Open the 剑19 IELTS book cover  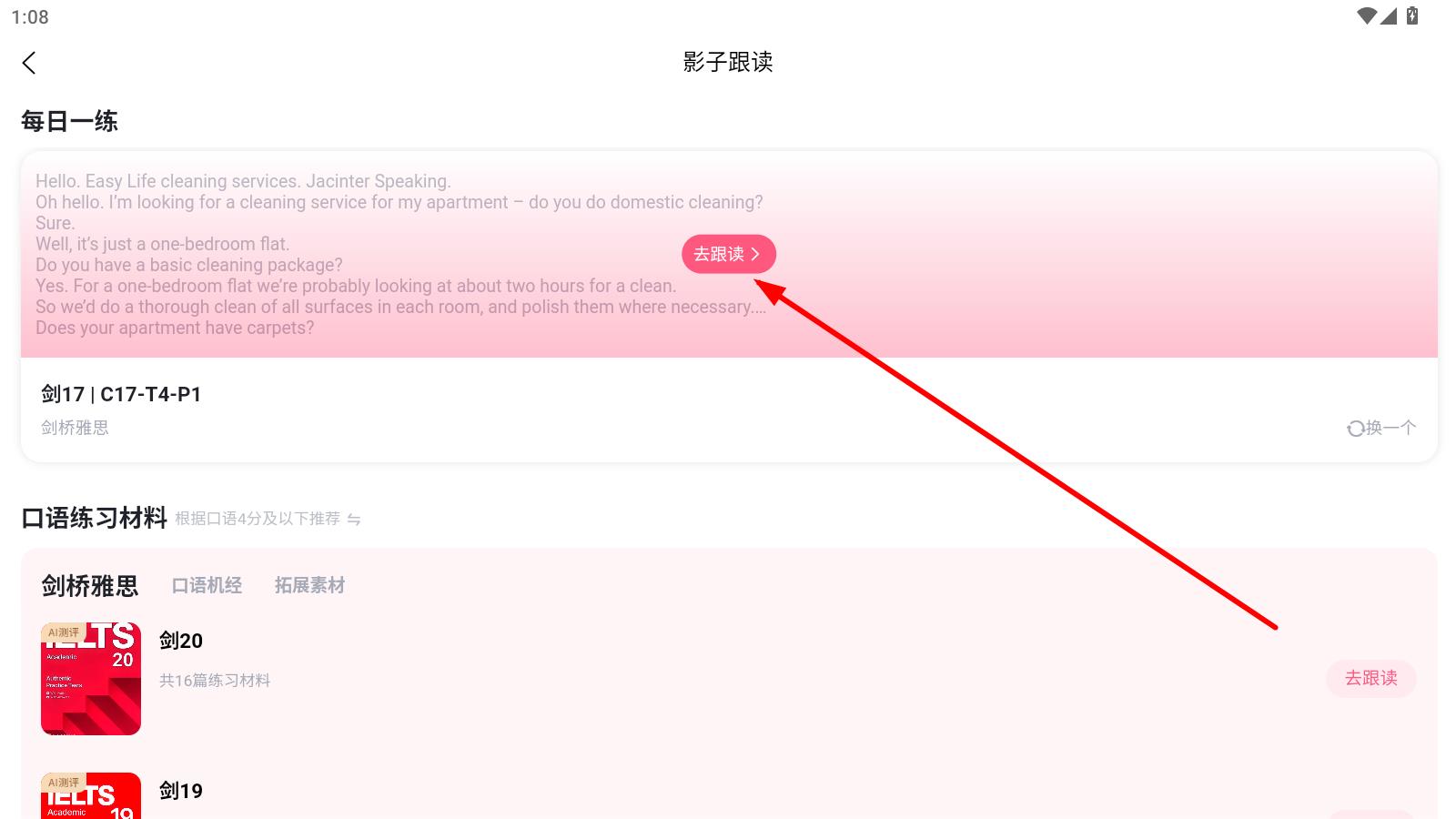[x=91, y=795]
